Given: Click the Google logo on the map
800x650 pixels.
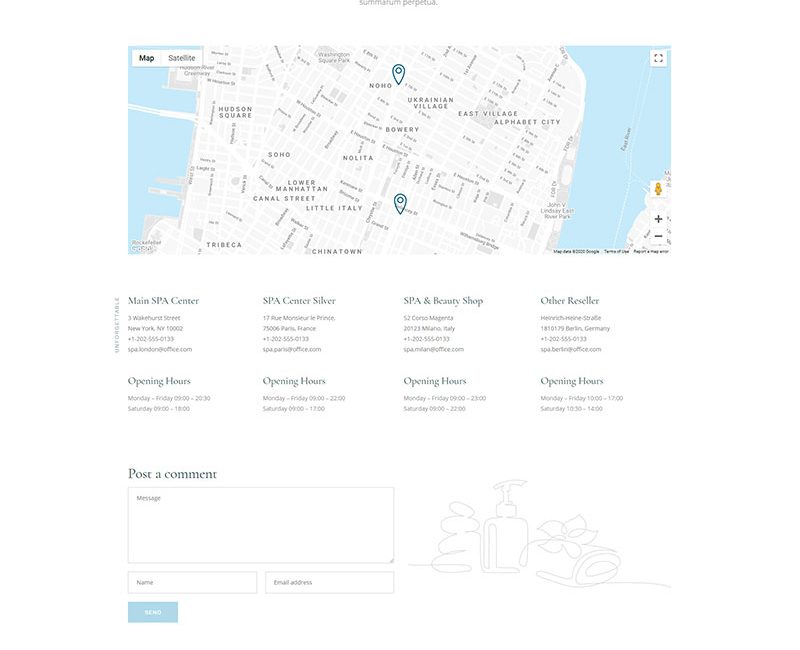Looking at the screenshot, I should (141, 249).
